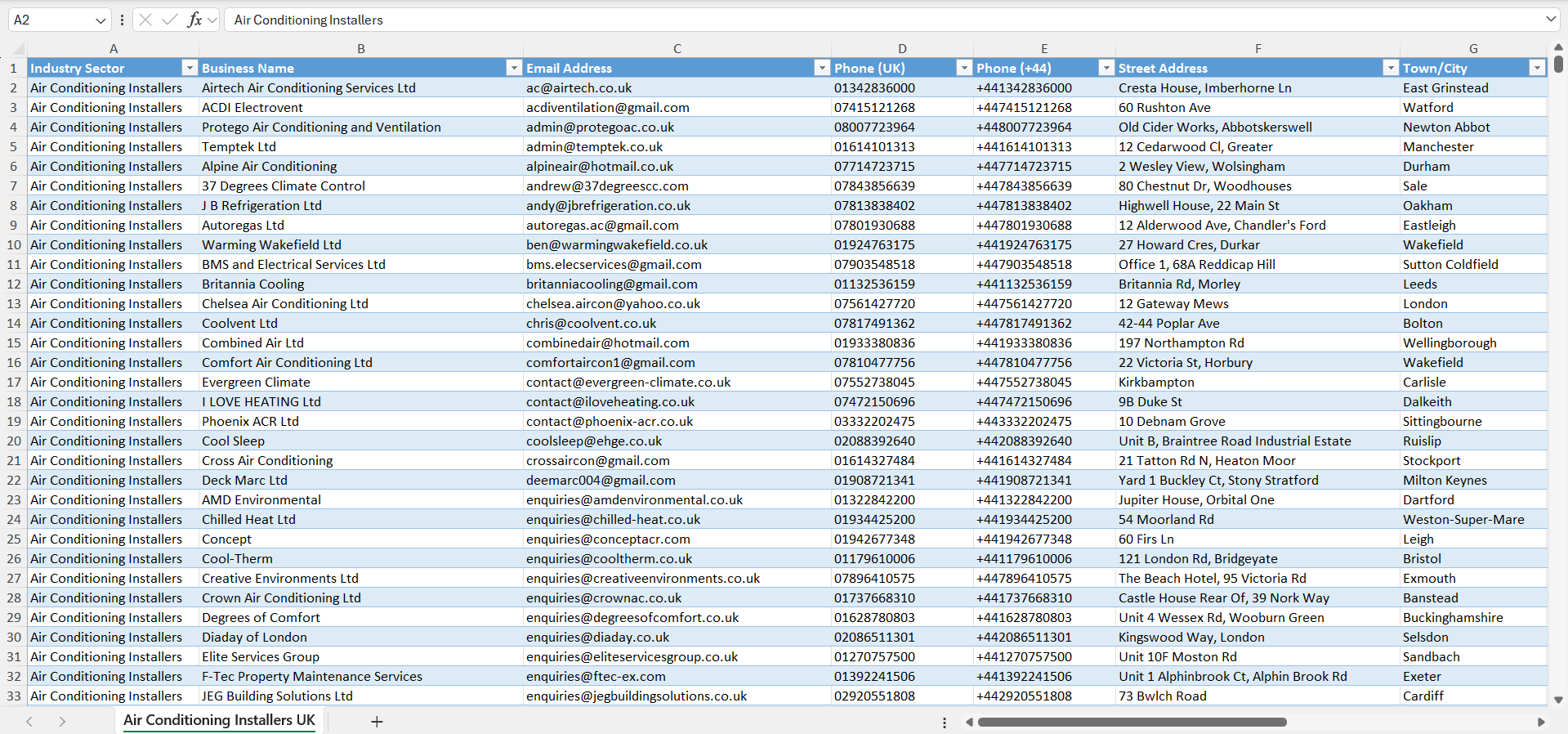The image size is (1568, 734).
Task: Click the vertical scroll up arrow
Action: 1558,47
